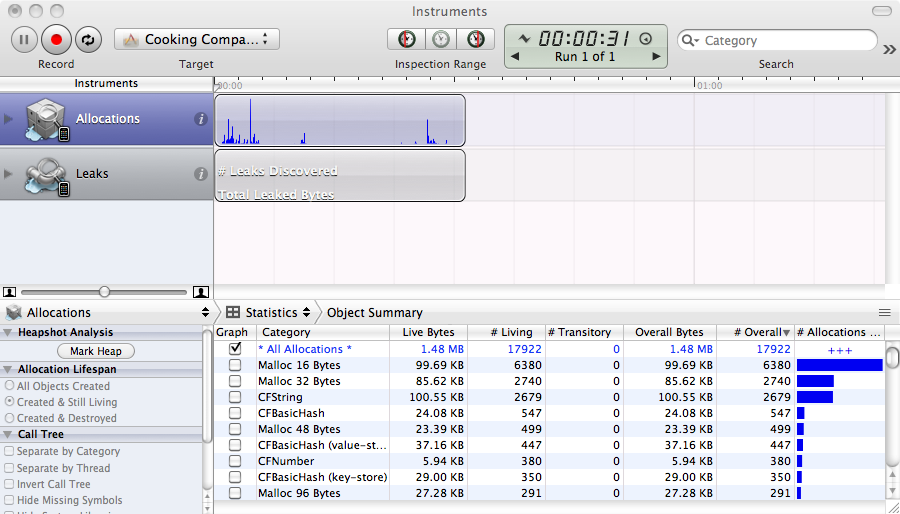Enable Separate by Thread checkbox
The width and height of the screenshot is (900, 514).
point(9,468)
